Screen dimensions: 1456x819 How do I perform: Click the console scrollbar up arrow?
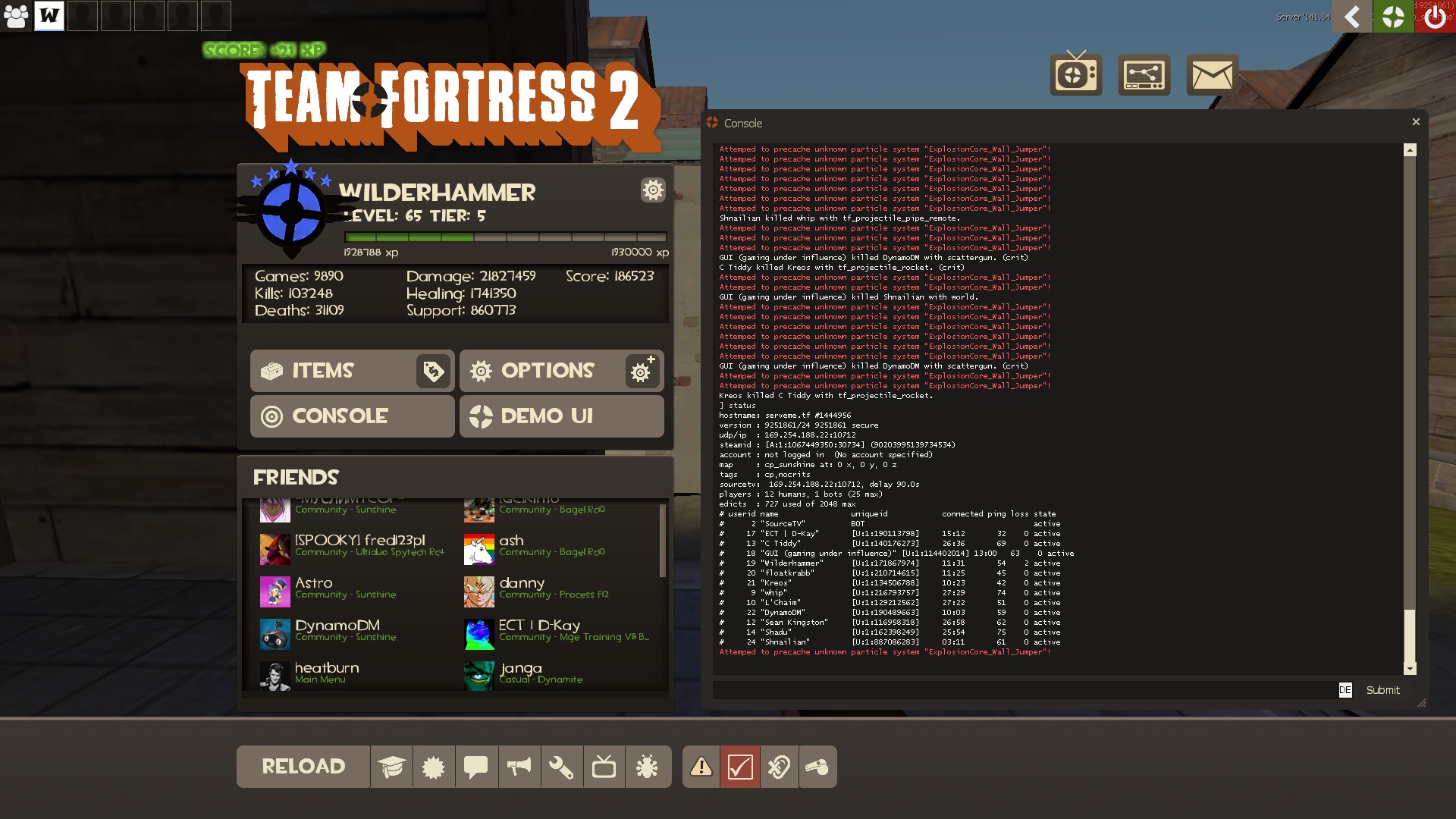pos(1410,150)
